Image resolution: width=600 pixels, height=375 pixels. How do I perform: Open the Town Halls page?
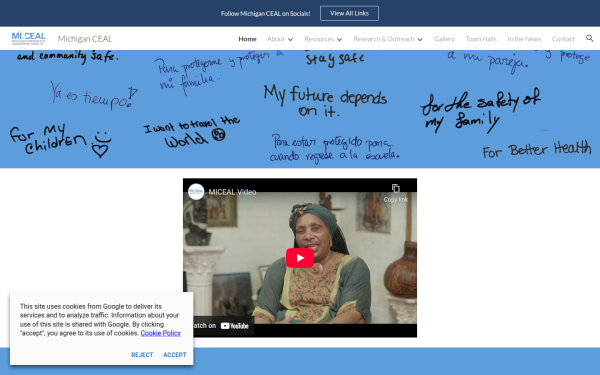pyautogui.click(x=481, y=39)
